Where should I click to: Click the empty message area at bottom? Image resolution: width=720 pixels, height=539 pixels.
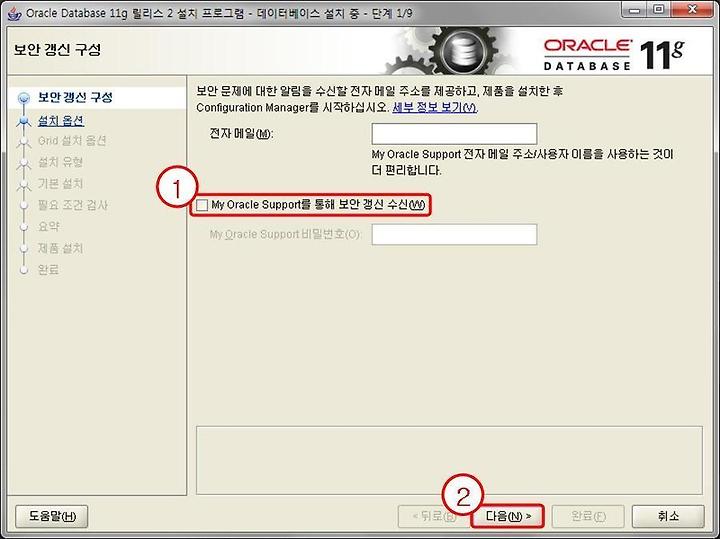point(449,460)
